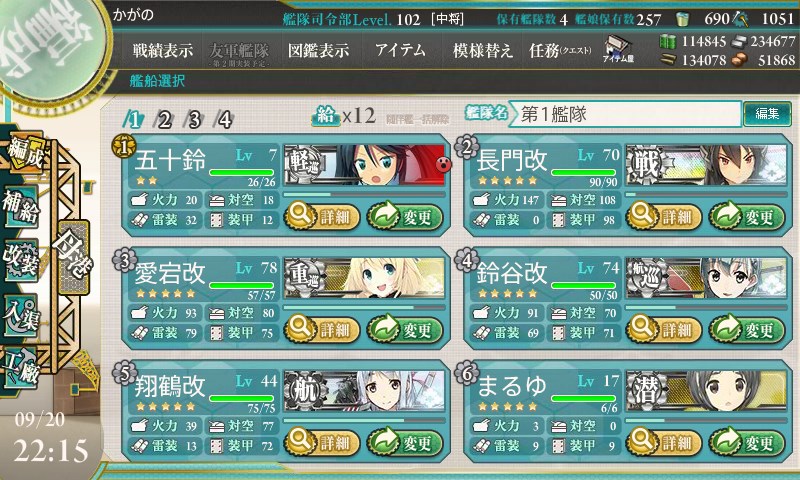The height and width of the screenshot is (480, 800).
Task: Click the 編集 edit fleet name button
Action: tap(767, 114)
